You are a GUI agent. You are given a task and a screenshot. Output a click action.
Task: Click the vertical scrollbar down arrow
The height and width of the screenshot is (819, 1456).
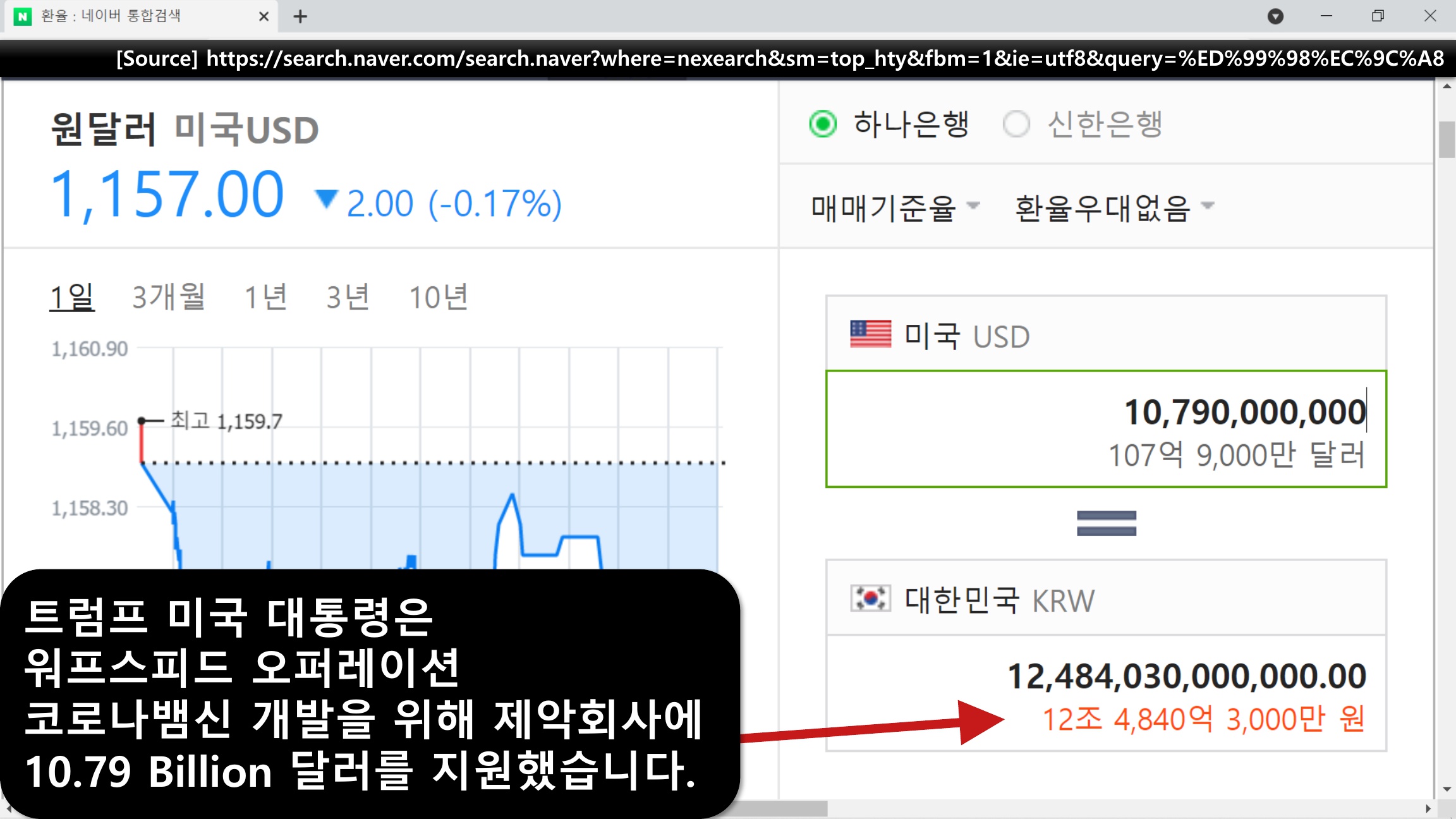(x=1447, y=789)
